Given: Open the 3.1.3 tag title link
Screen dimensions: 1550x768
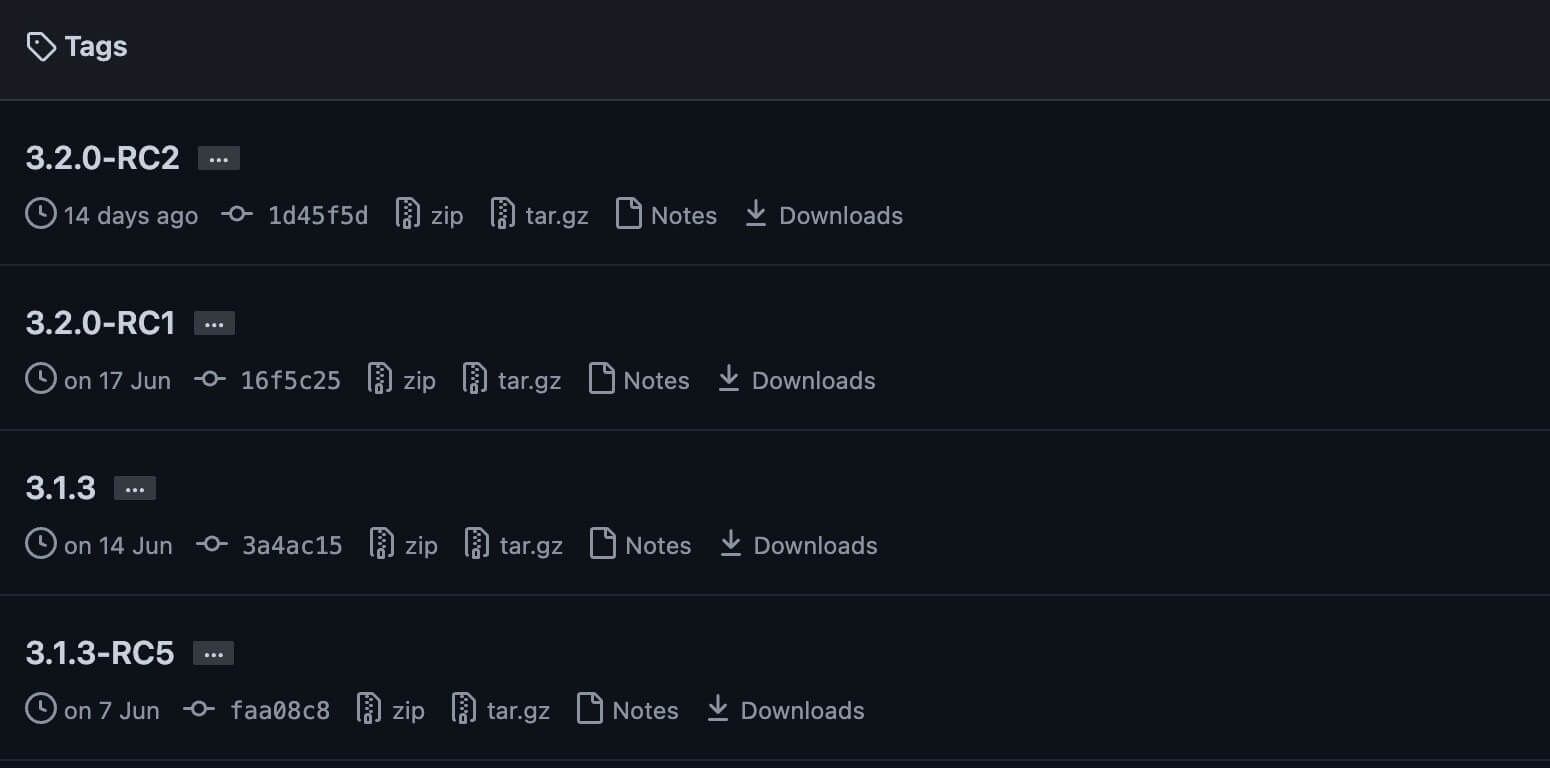Looking at the screenshot, I should (61, 488).
